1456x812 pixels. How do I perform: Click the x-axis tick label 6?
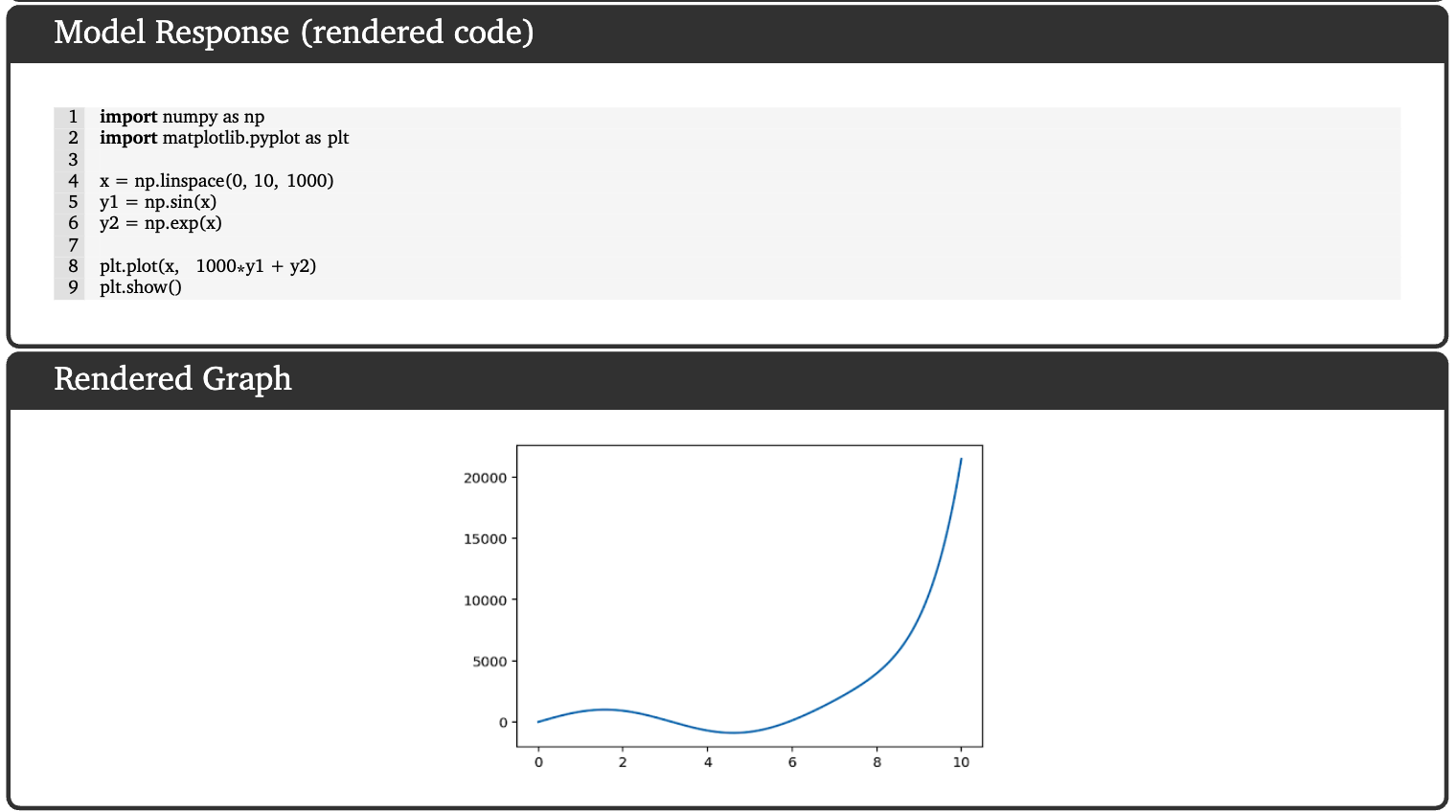[792, 762]
